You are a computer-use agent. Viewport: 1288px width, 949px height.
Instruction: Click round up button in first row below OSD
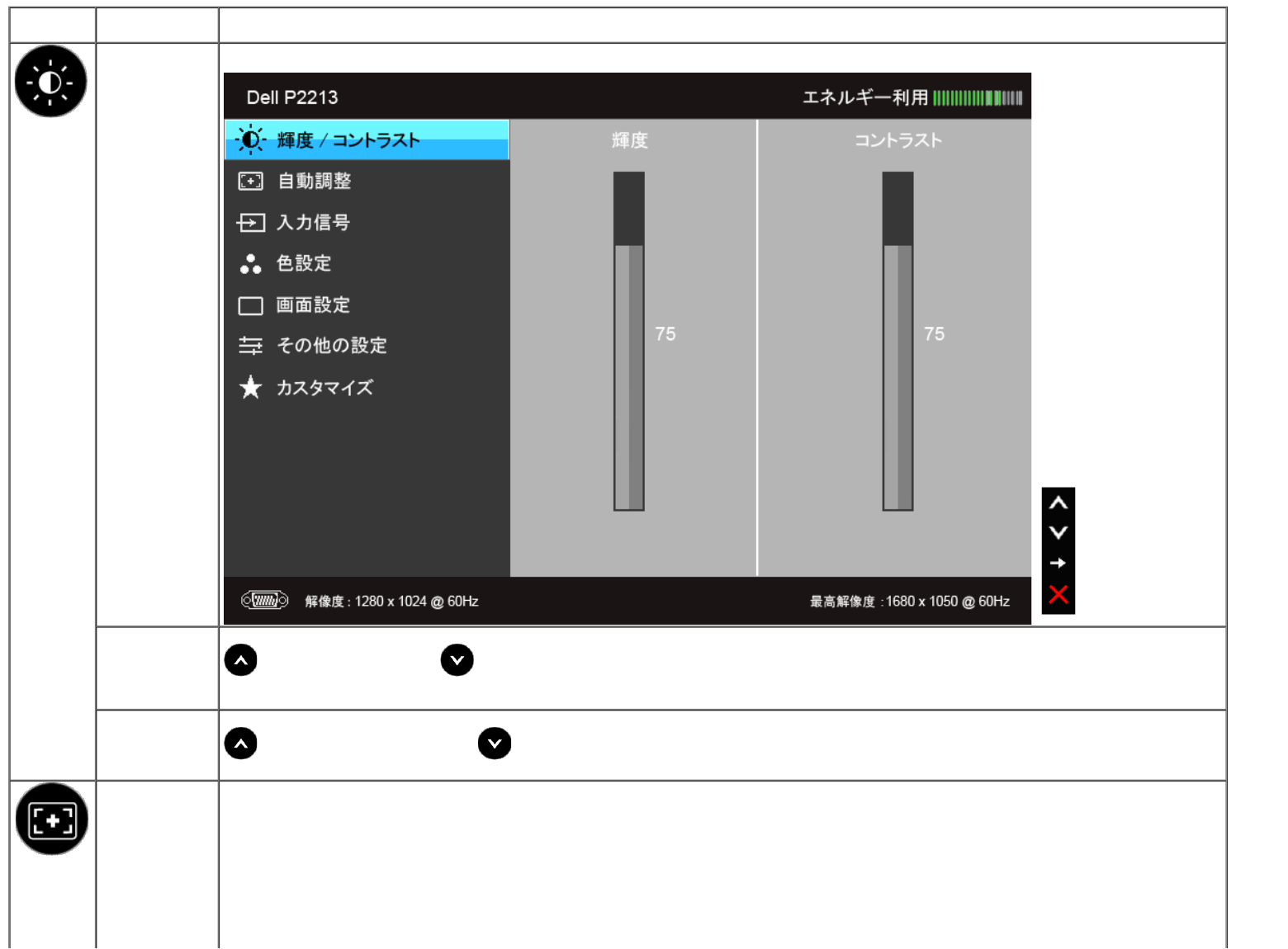[241, 660]
